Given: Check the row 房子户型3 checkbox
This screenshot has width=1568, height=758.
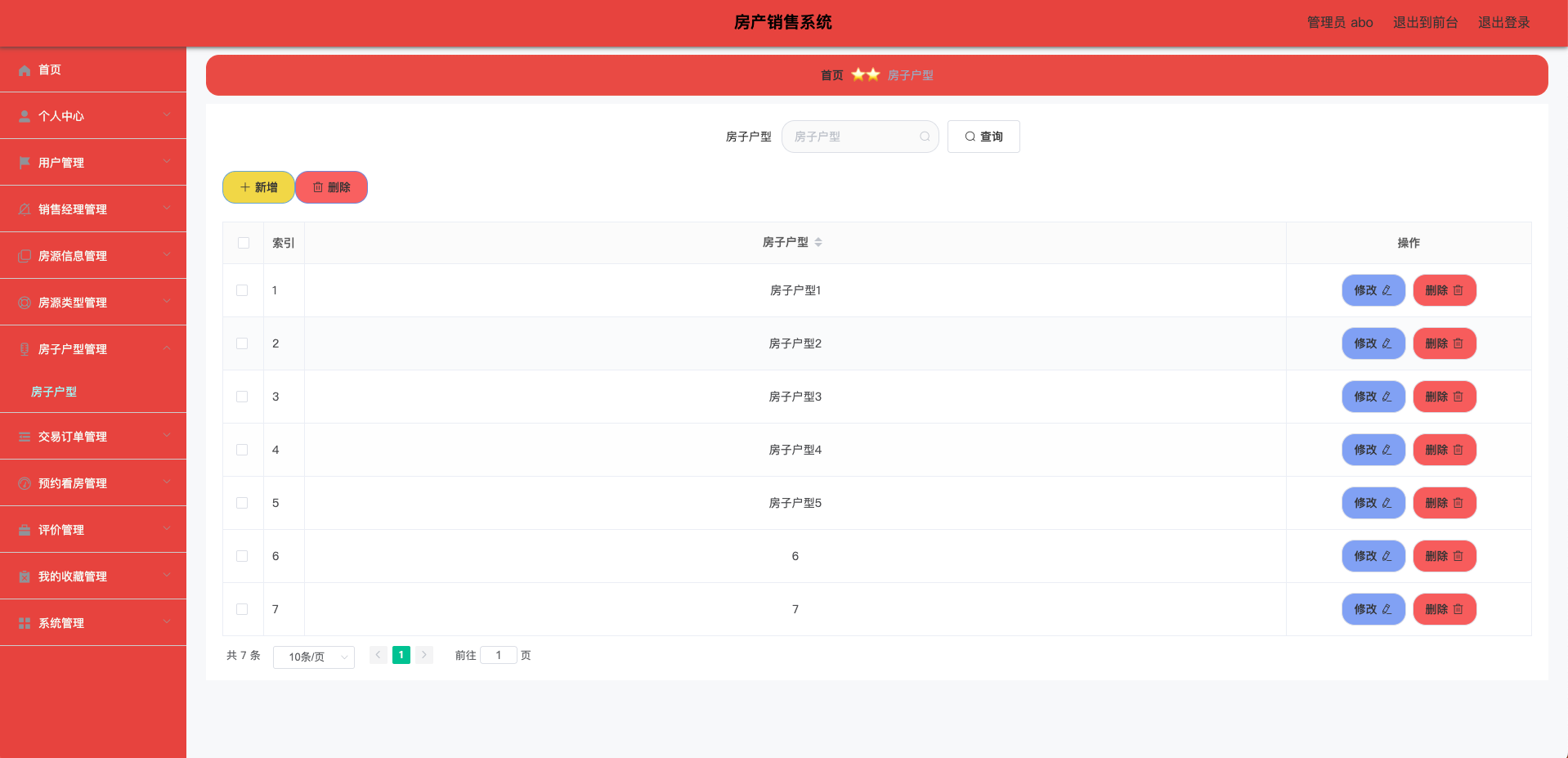Looking at the screenshot, I should click(242, 397).
